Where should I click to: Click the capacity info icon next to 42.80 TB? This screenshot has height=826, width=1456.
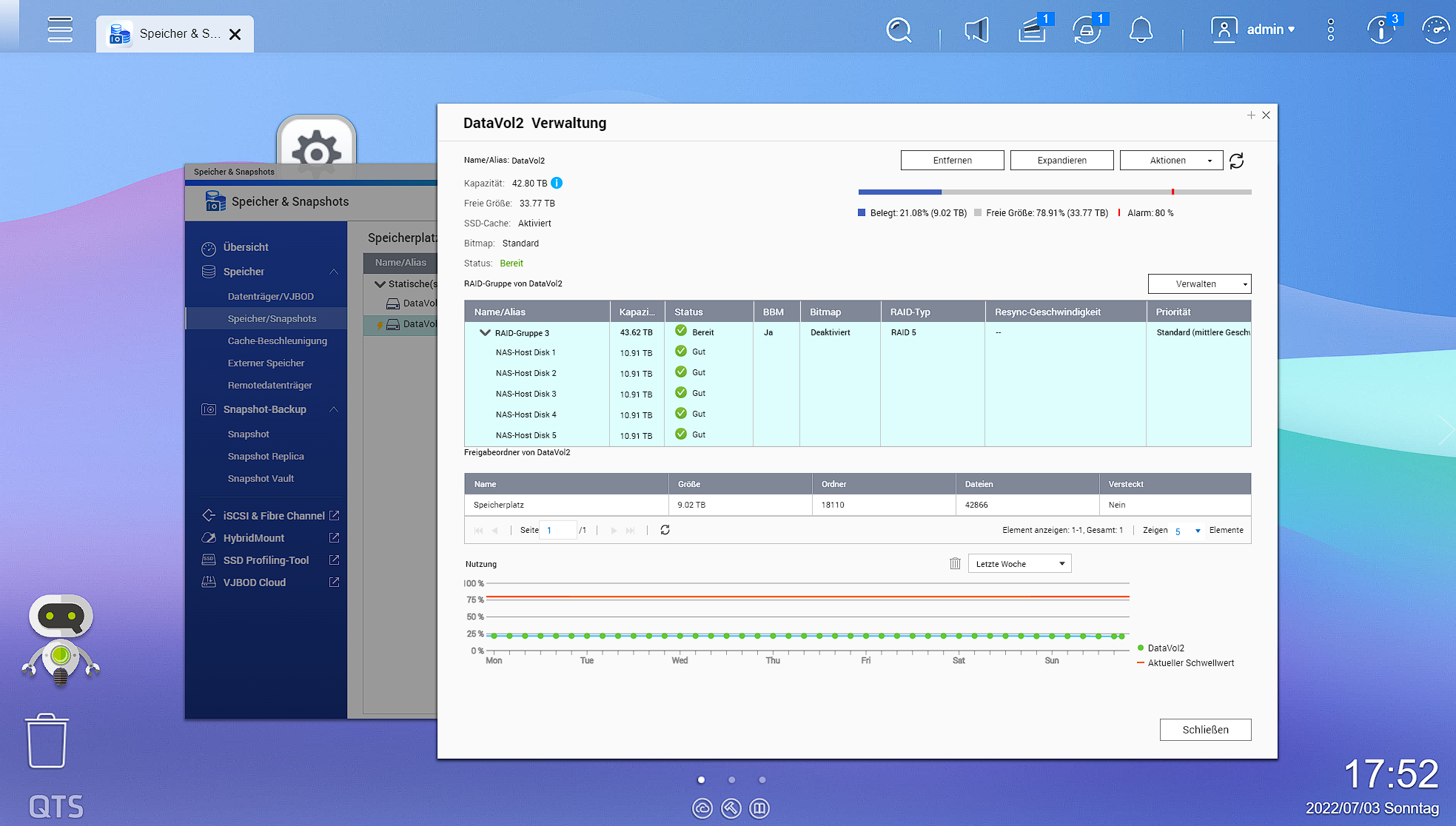click(557, 183)
